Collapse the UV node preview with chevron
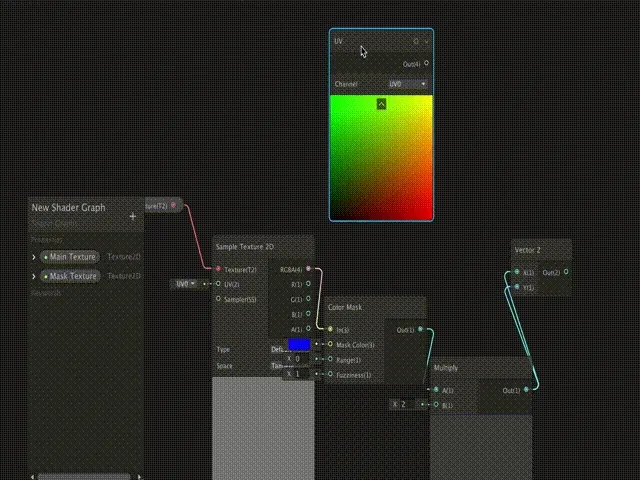 tap(381, 104)
